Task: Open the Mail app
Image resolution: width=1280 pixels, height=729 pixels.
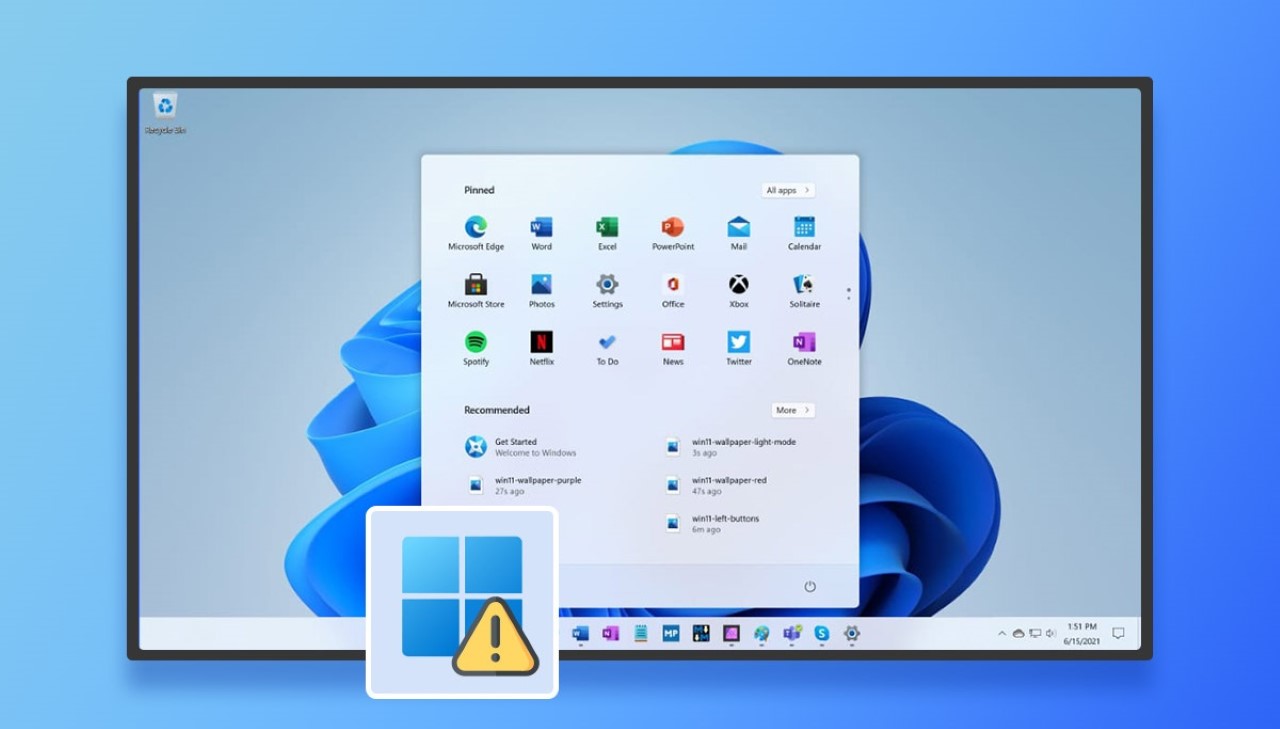Action: coord(738,226)
